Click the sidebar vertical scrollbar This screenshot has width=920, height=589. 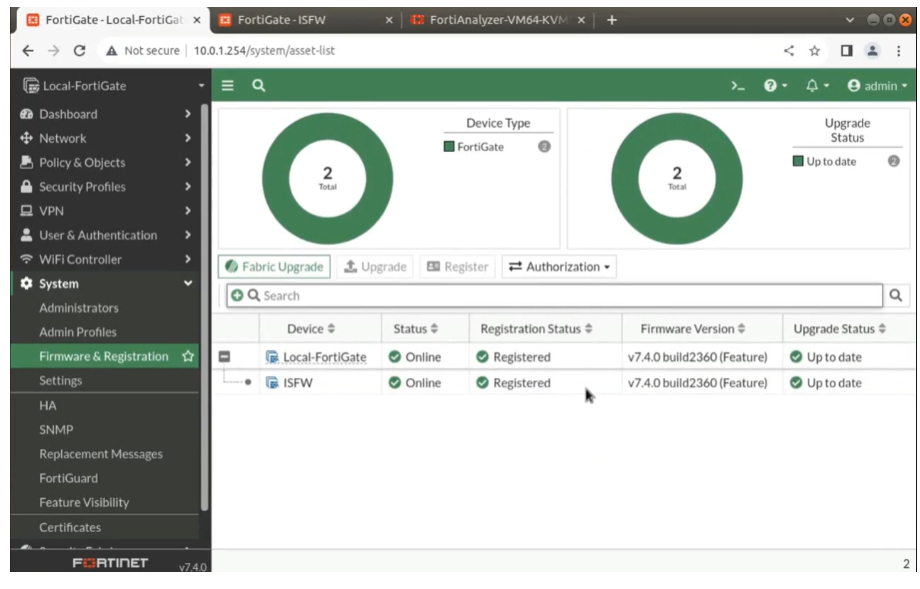pyautogui.click(x=204, y=307)
